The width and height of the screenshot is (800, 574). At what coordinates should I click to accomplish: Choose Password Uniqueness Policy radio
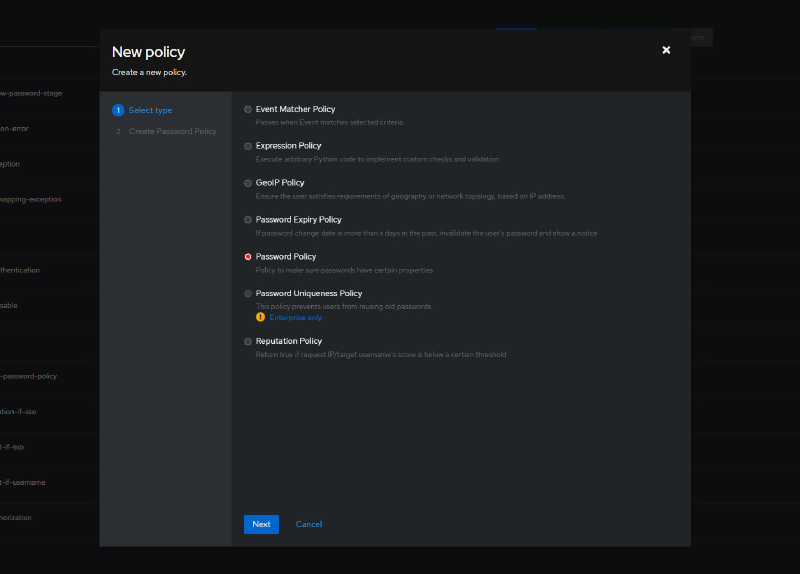(248, 293)
